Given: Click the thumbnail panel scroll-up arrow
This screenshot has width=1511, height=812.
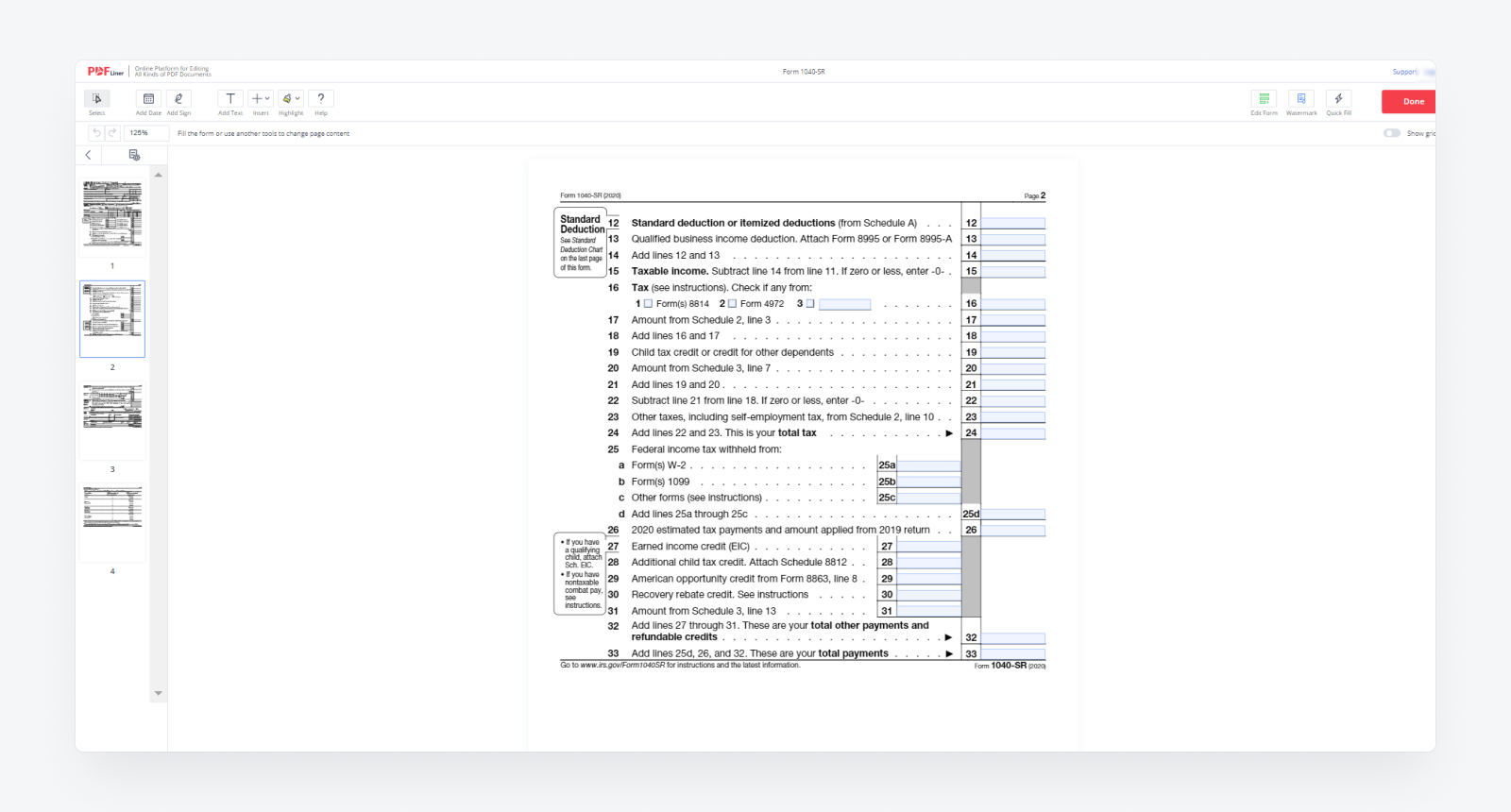Looking at the screenshot, I should (159, 175).
